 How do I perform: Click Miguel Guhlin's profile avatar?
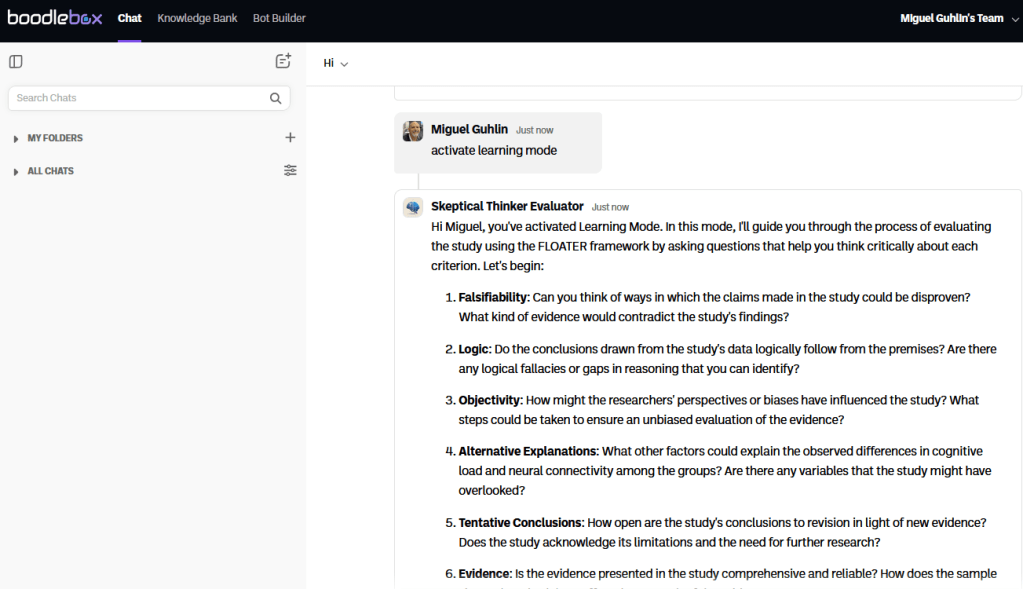413,131
